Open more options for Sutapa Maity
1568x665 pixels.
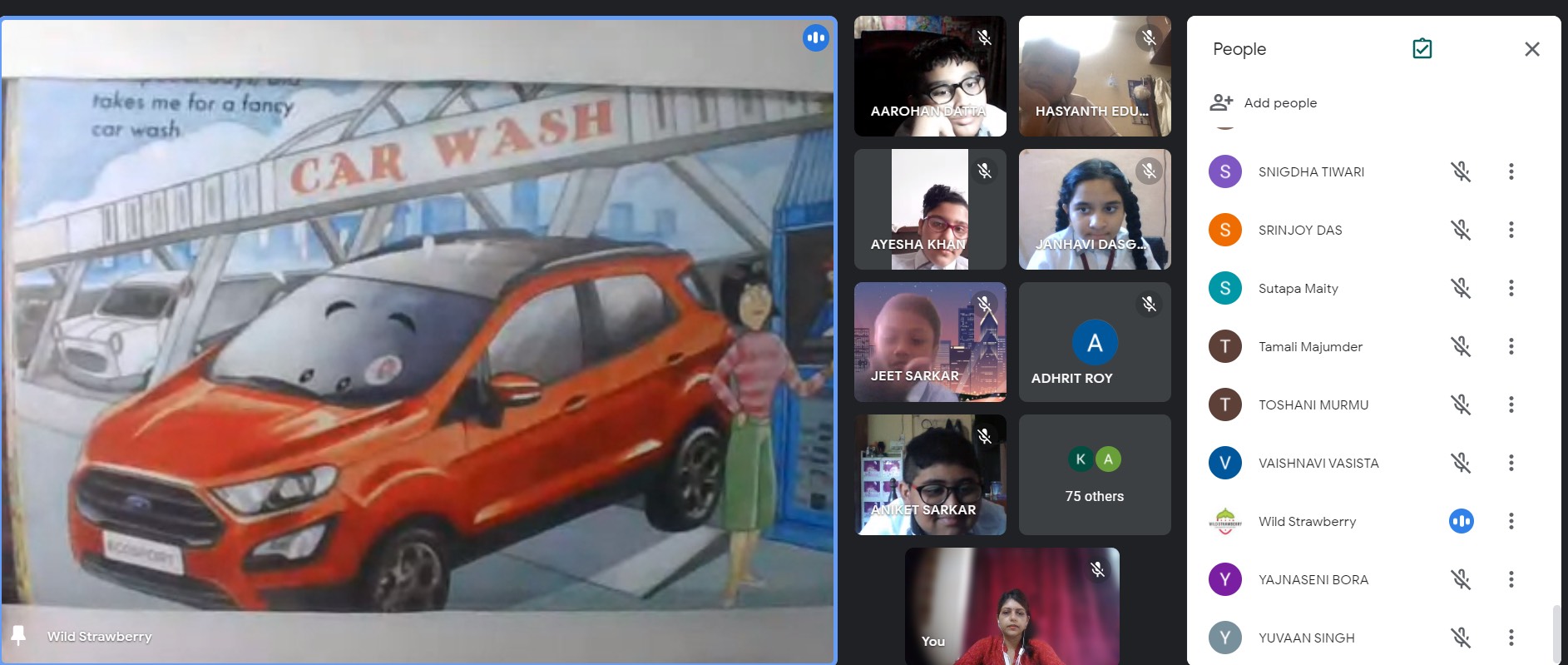1511,288
